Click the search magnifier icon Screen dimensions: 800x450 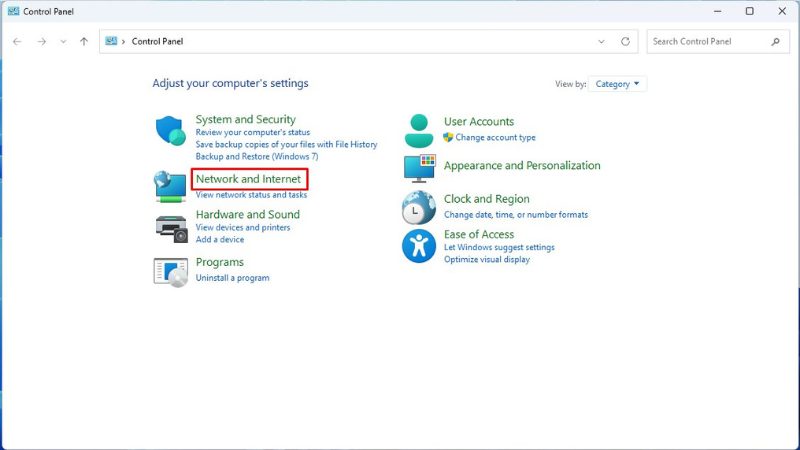pos(776,41)
